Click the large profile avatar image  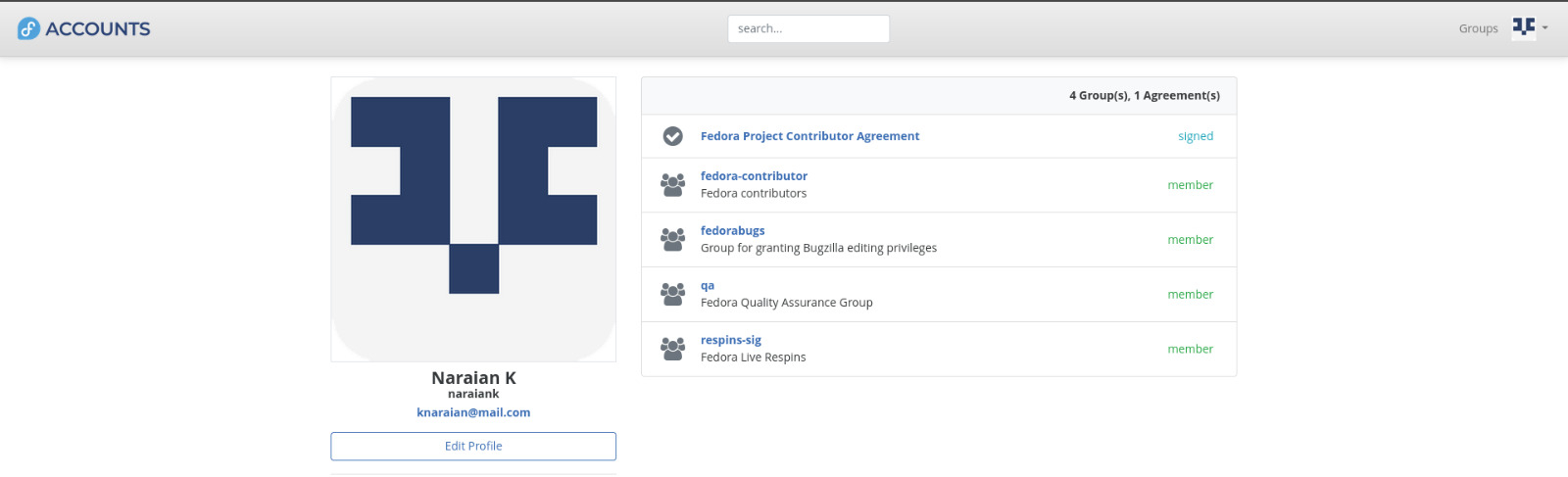click(x=473, y=219)
